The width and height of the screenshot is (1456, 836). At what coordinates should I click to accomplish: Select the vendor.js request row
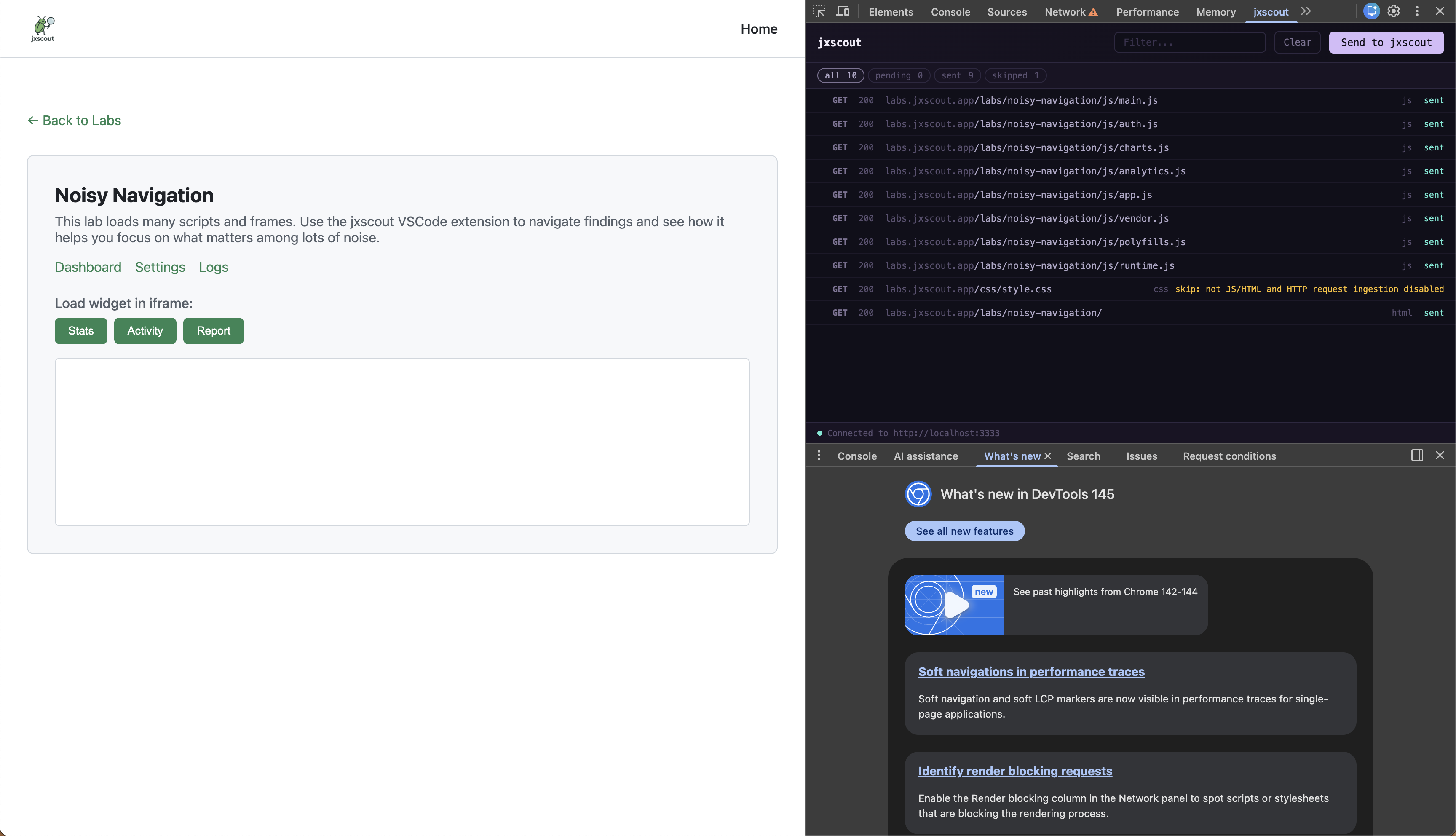[1131, 218]
